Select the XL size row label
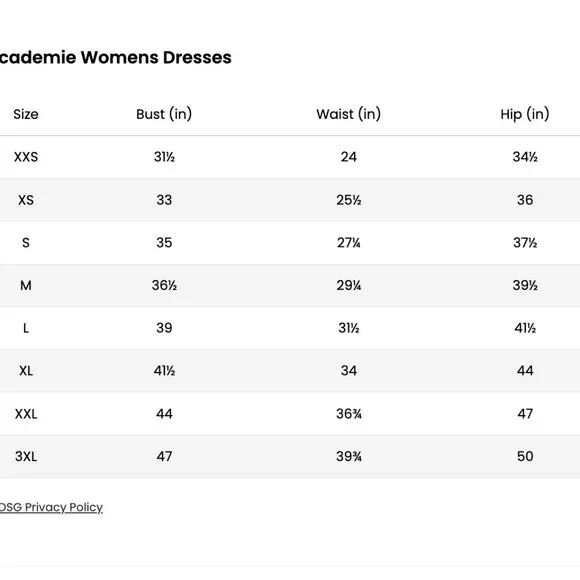The image size is (580, 580). click(26, 371)
